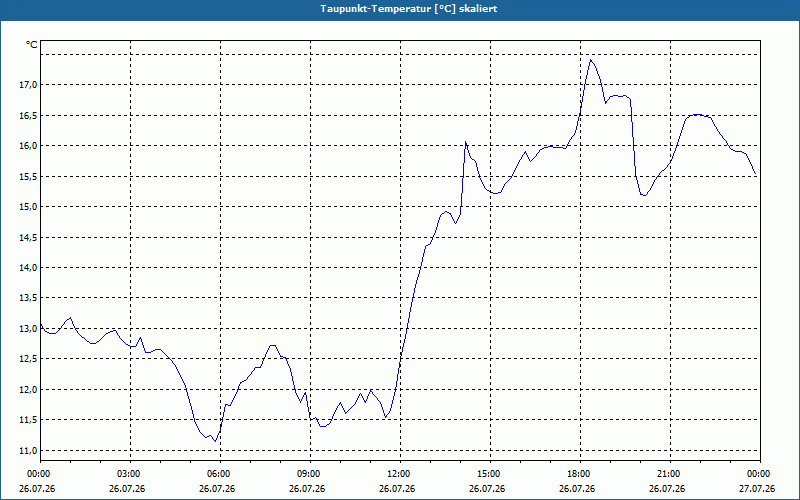Click the '06:00' time label
Viewport: 800px width, 500px height.
coord(220,473)
